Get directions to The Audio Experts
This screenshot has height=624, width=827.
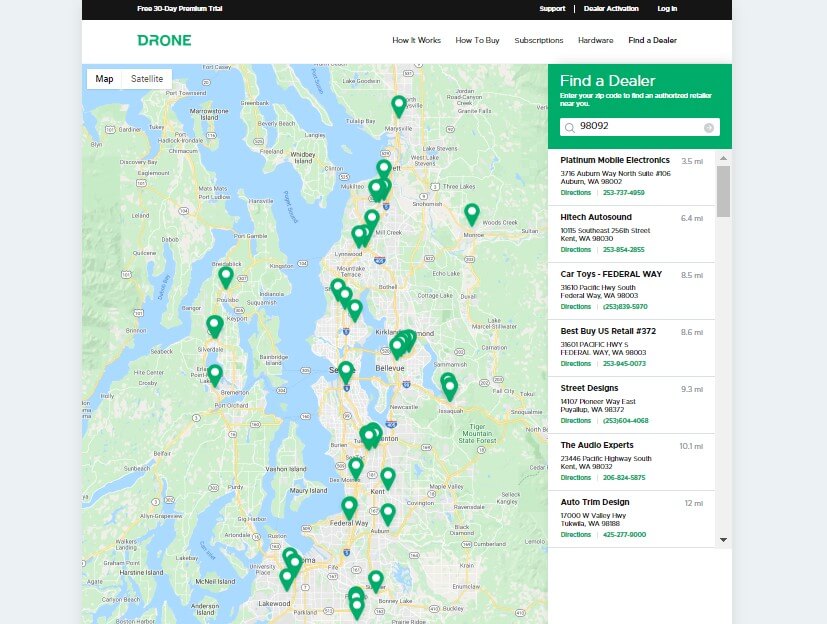tap(575, 477)
